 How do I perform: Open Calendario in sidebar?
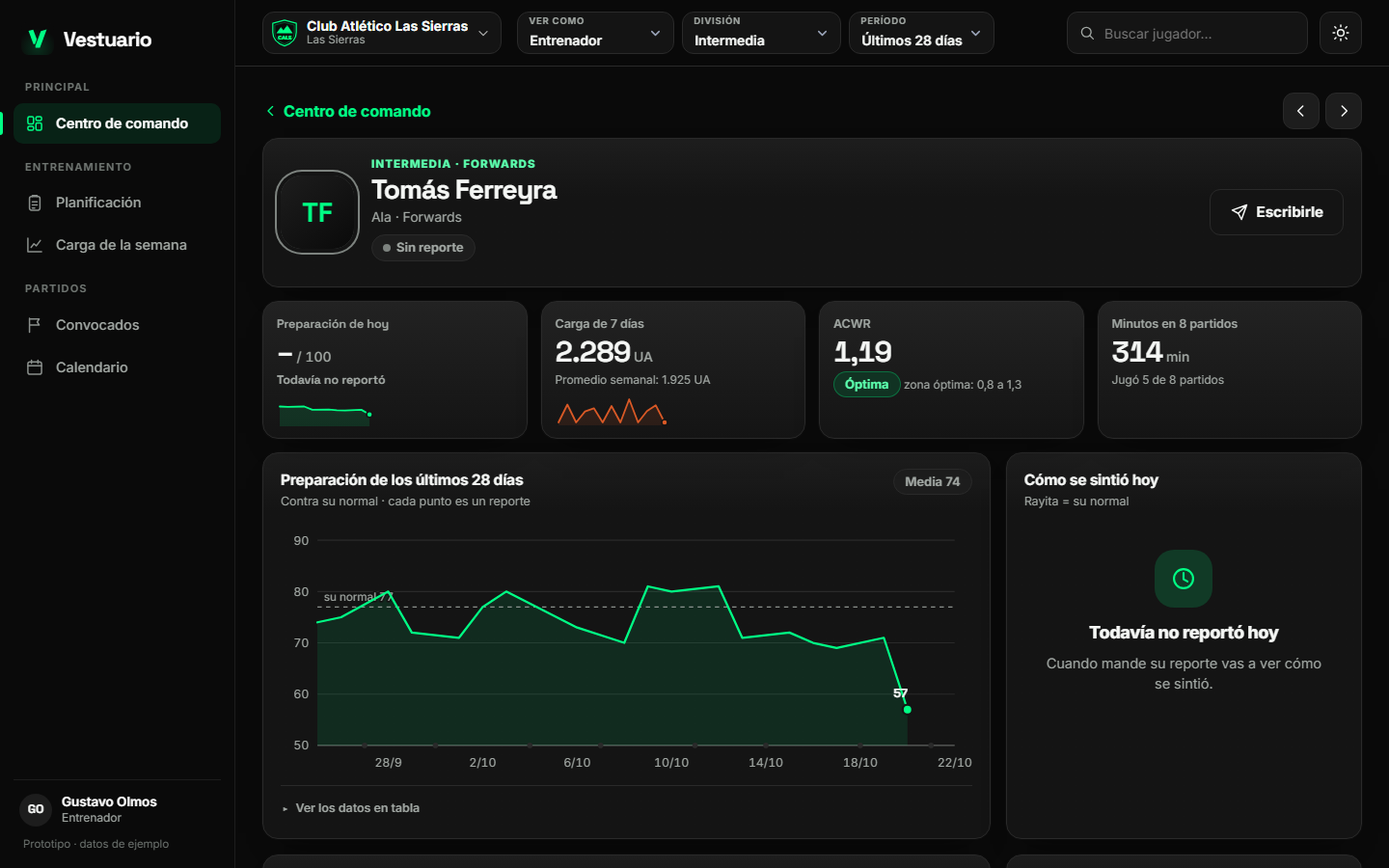click(x=117, y=367)
